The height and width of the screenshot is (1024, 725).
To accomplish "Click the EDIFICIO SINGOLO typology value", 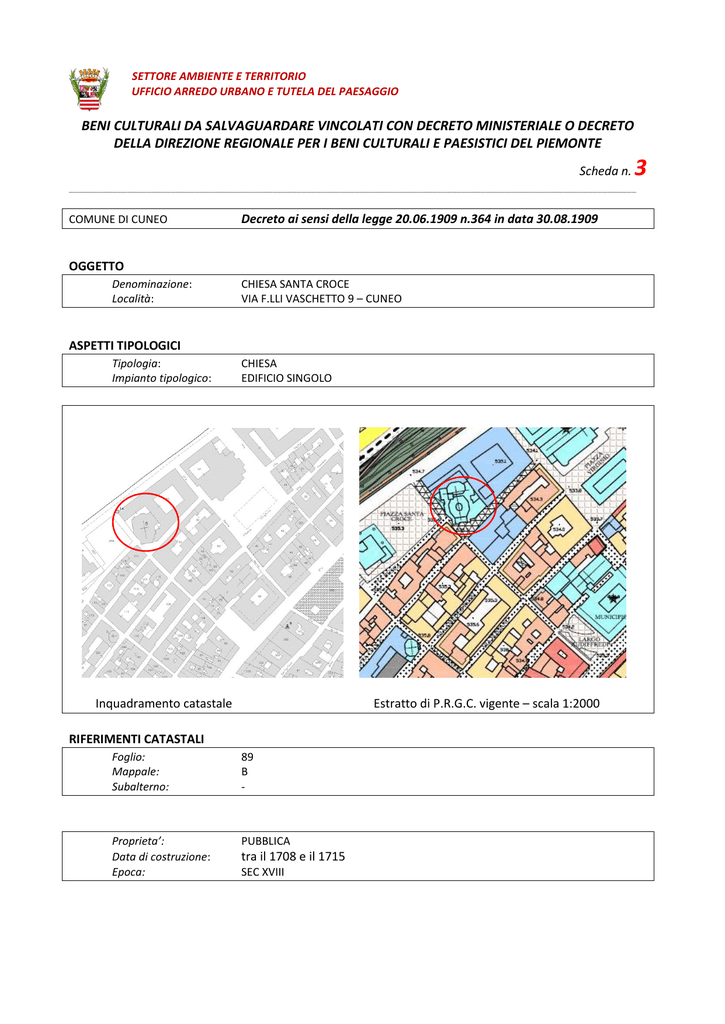I will click(287, 378).
